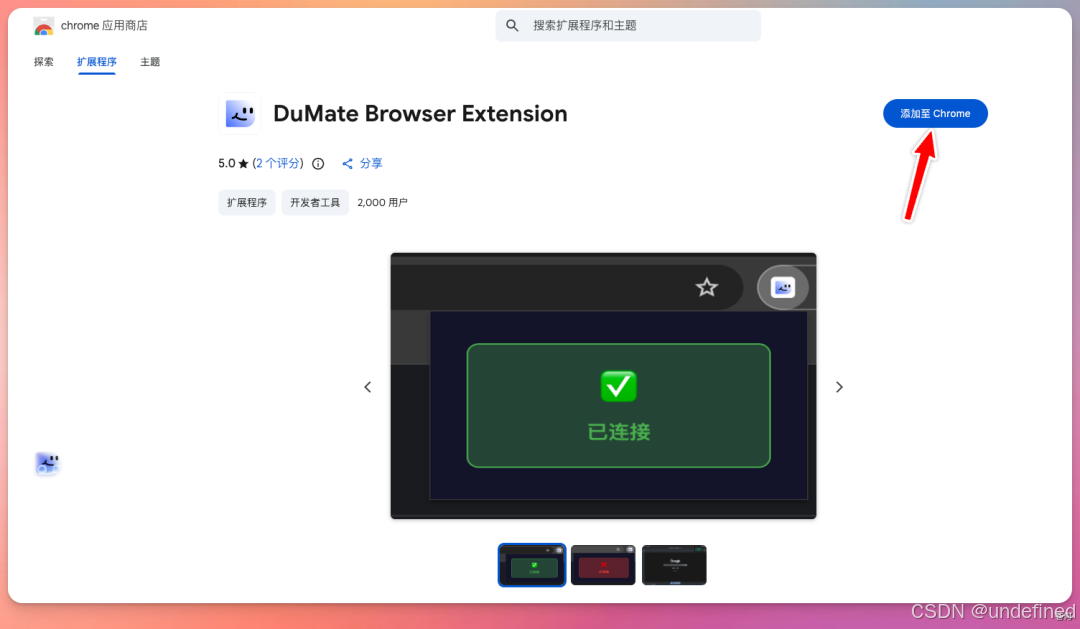Open the 开发者工具 category chip
Screen dimensions: 1080x629
[315, 203]
